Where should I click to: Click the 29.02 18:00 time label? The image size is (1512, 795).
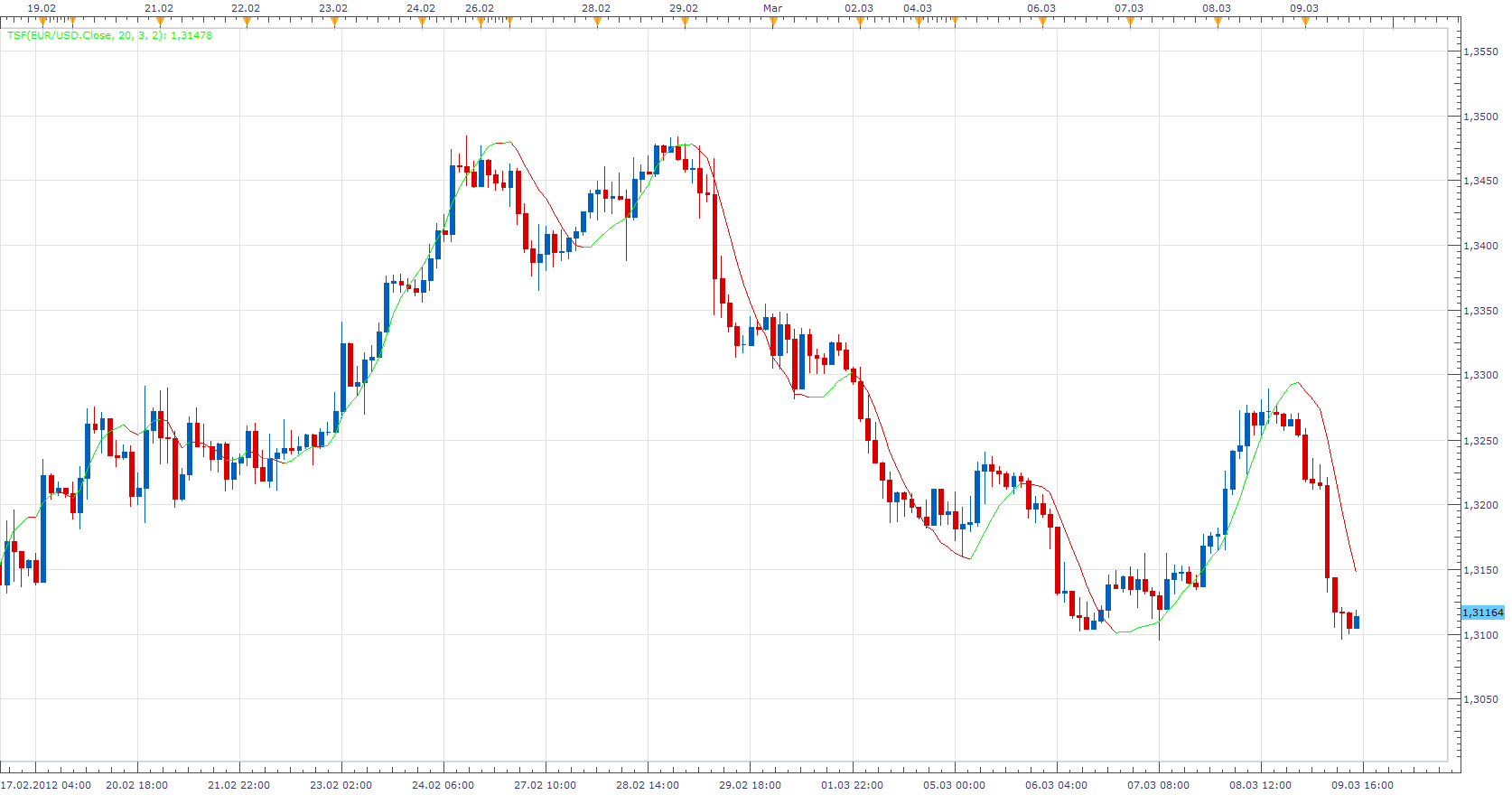coord(750,785)
